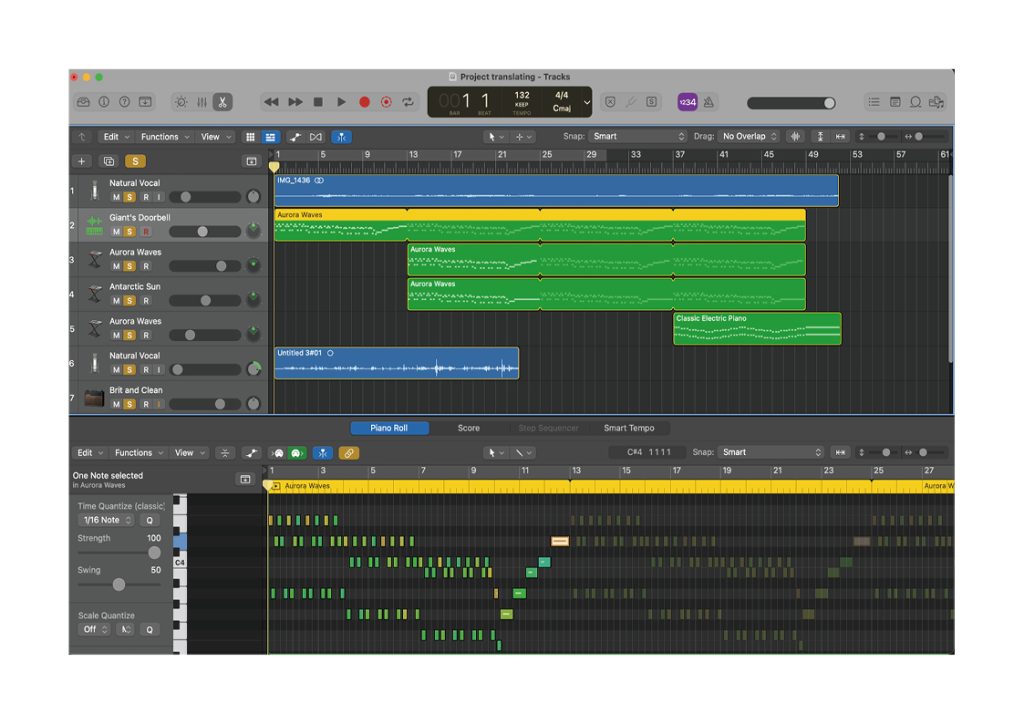The height and width of the screenshot is (724, 1024).
Task: Toggle Piano Roll MIDI Out green button
Action: point(297,453)
